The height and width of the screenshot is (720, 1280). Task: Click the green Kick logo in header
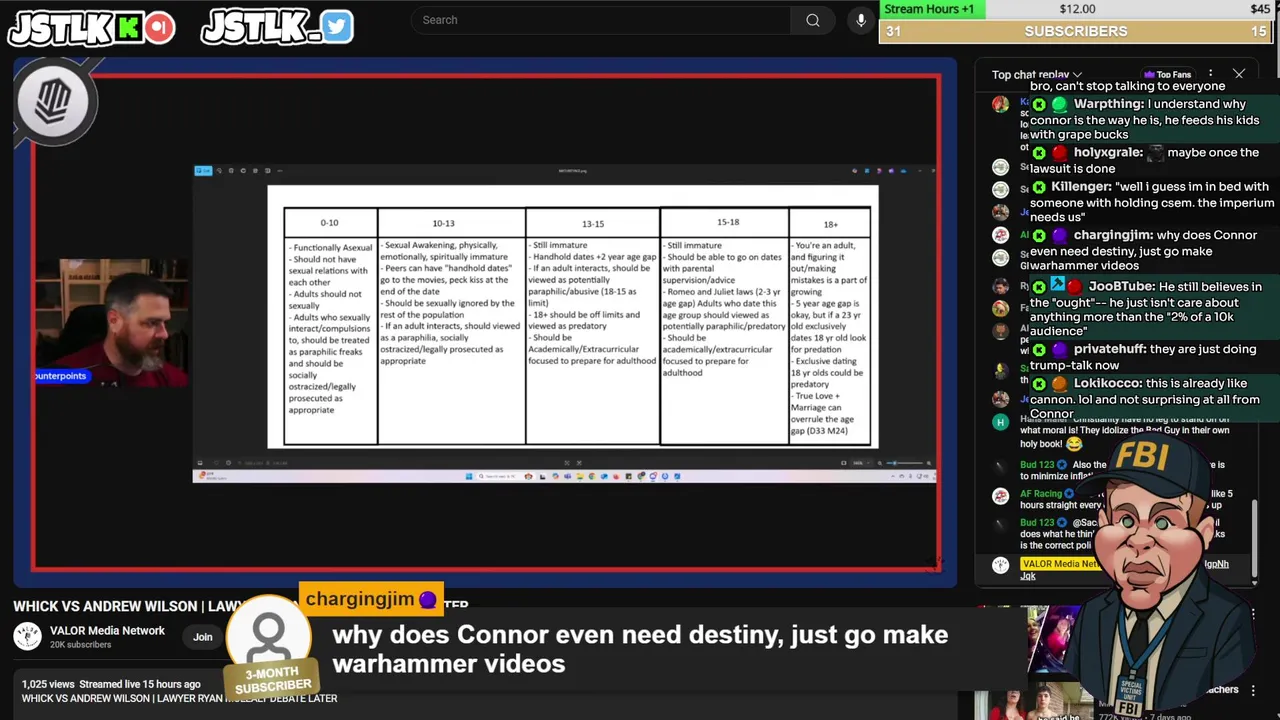(128, 28)
